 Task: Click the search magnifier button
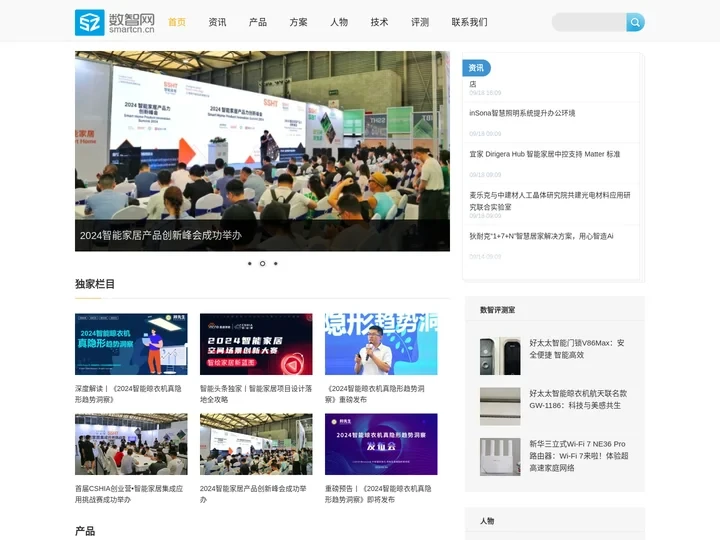[x=635, y=22]
